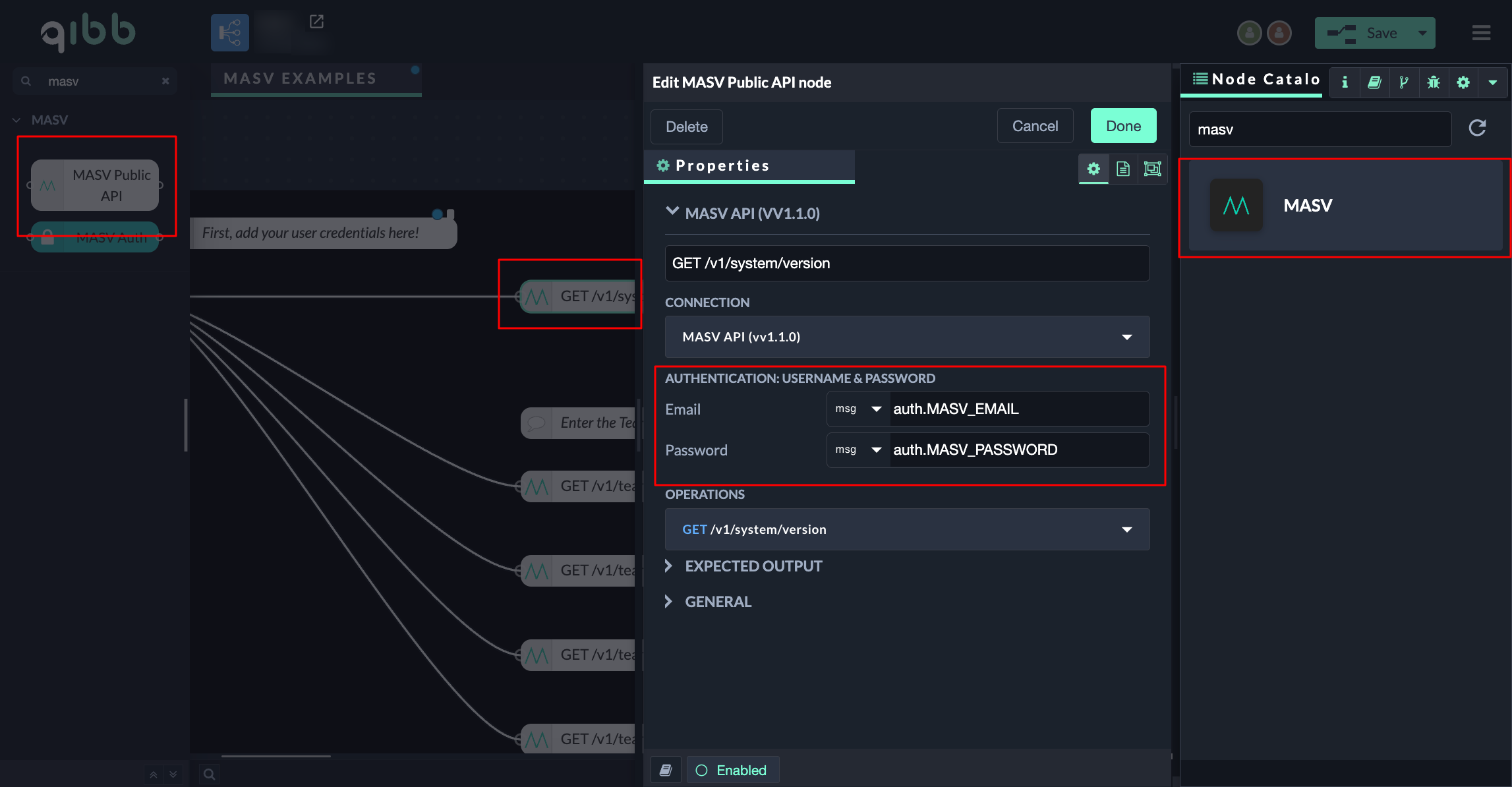
Task: Clear the masv palette search
Action: 165,81
